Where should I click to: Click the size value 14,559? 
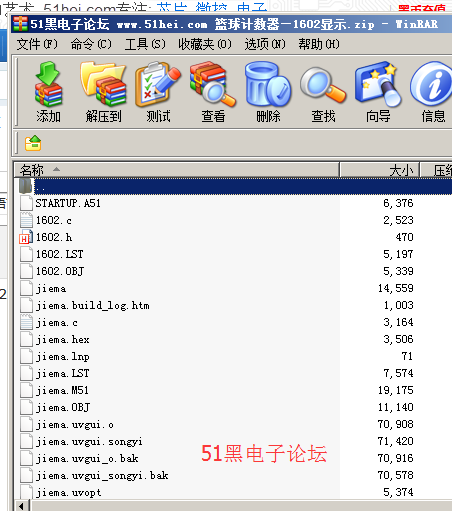coord(396,288)
